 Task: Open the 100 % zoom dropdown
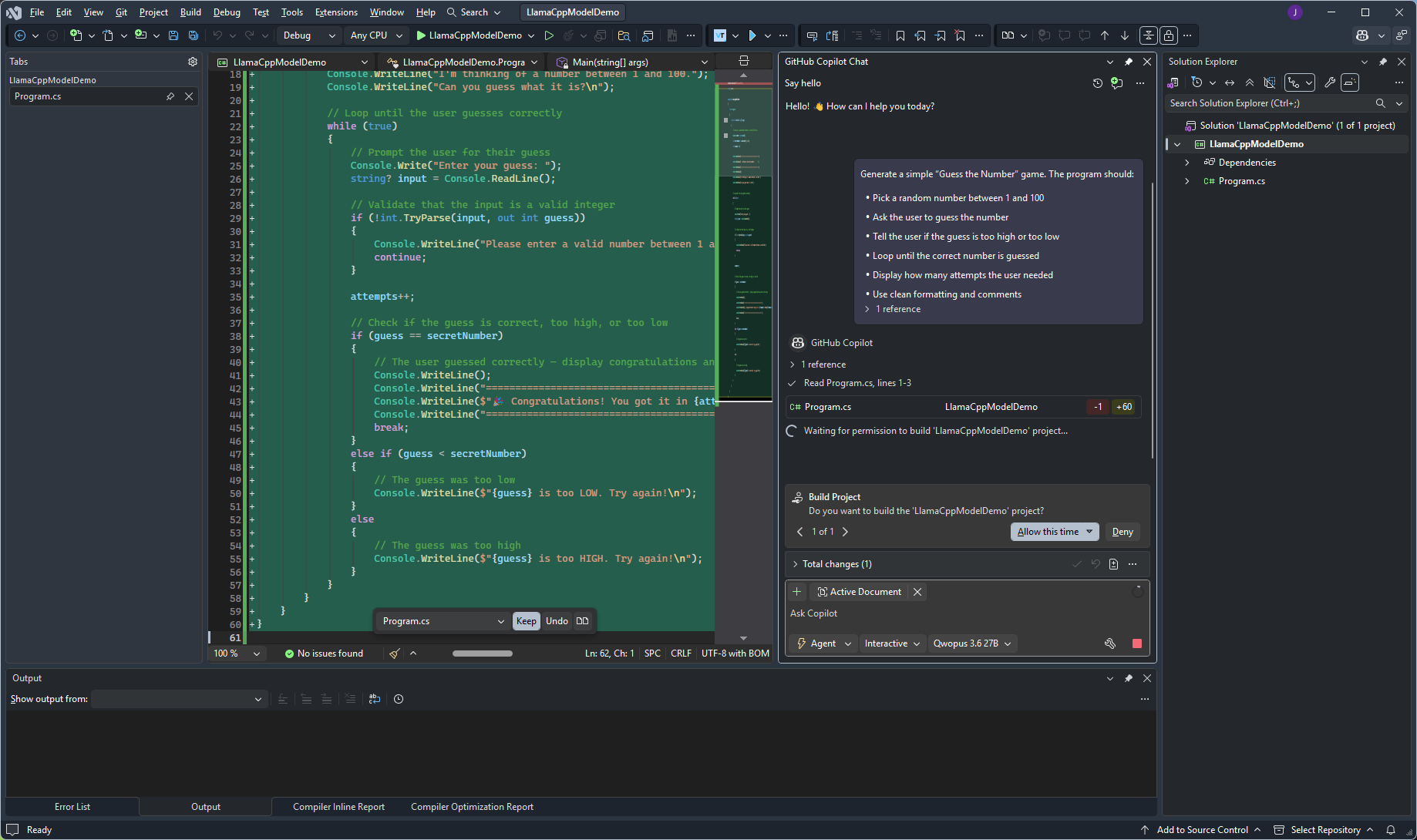(x=237, y=654)
